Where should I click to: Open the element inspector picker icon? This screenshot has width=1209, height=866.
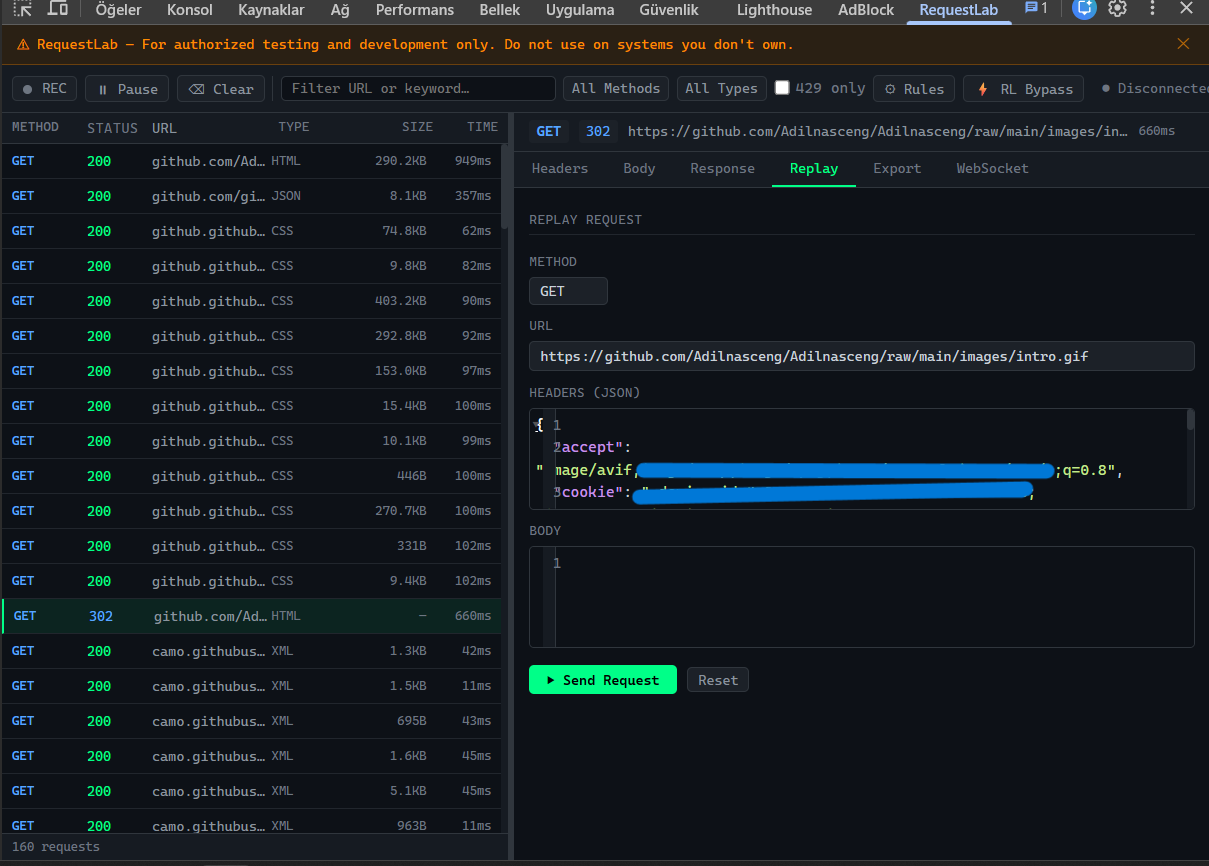(22, 10)
